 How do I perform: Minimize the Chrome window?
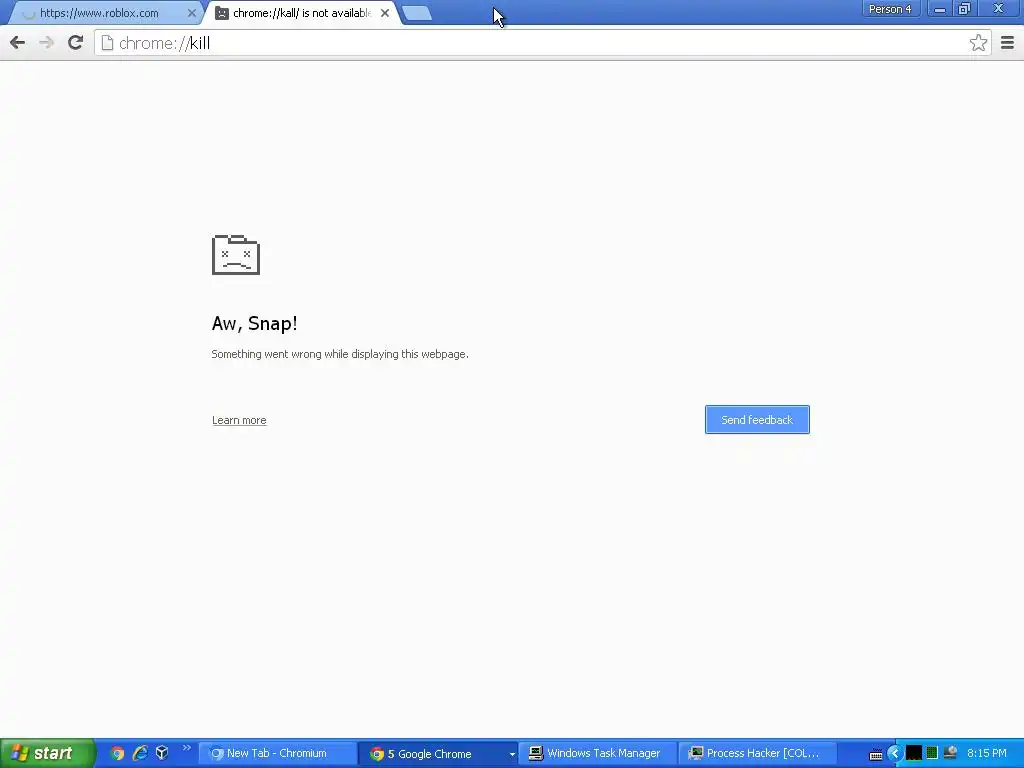pyautogui.click(x=939, y=9)
